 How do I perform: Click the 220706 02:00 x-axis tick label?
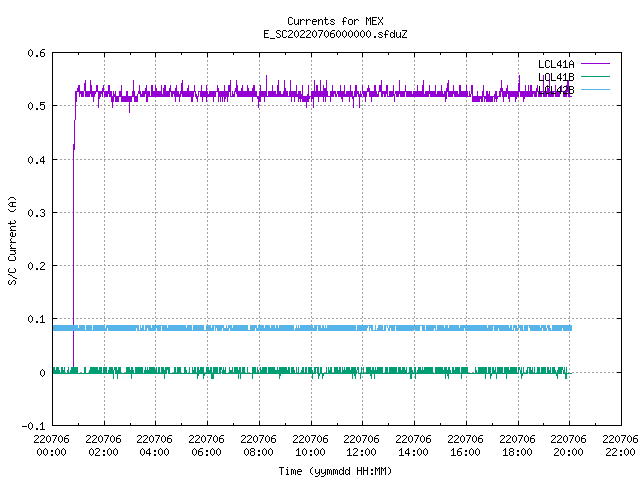[103, 446]
